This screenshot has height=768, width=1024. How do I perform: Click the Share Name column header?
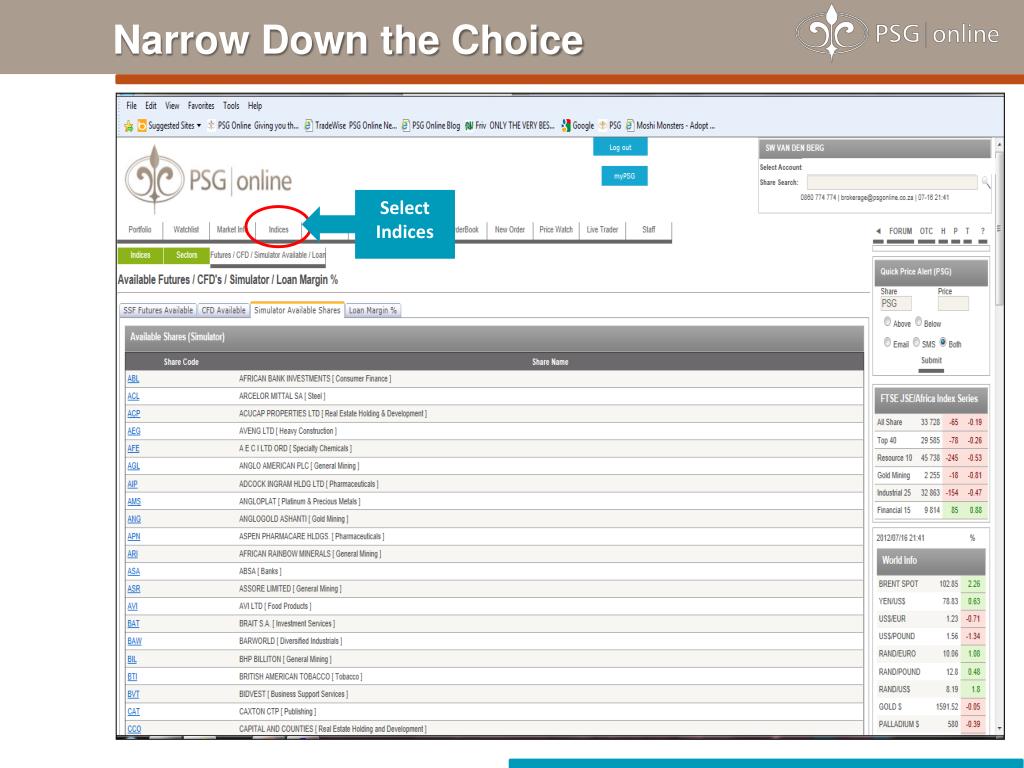coord(550,362)
